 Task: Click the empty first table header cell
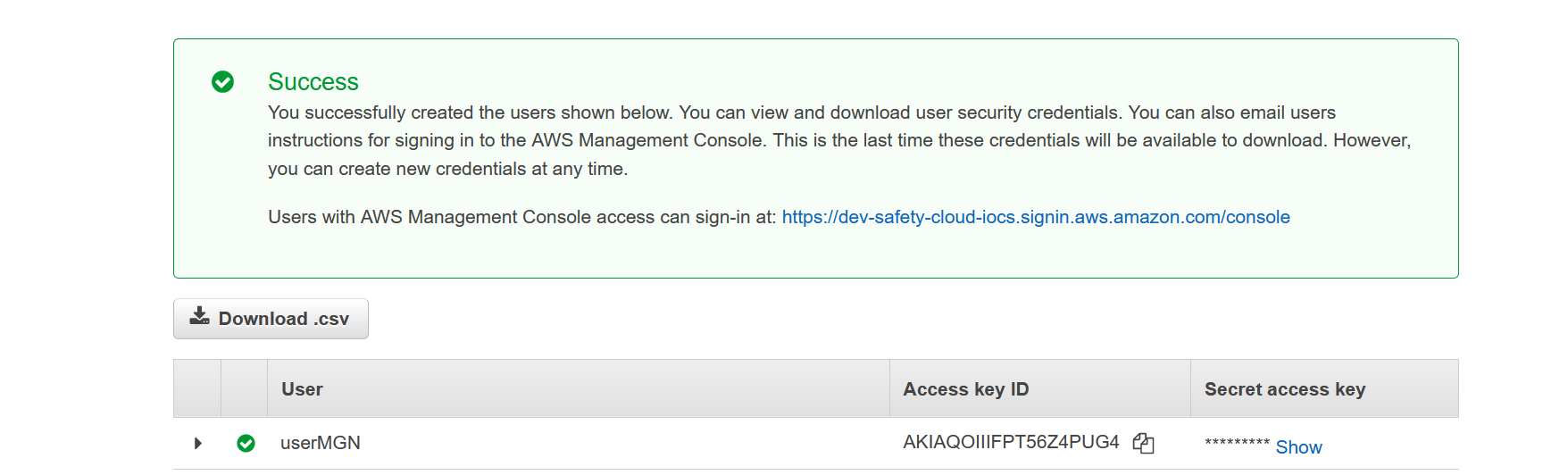[x=197, y=388]
